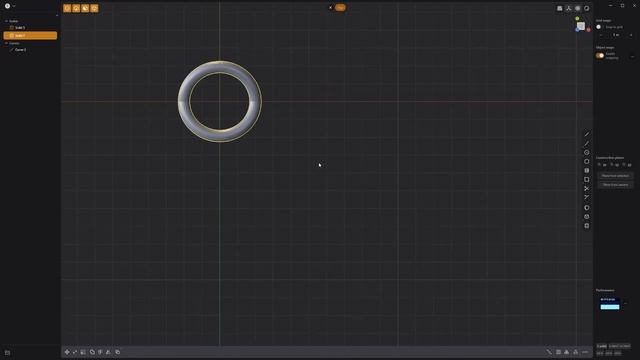The image size is (640, 360).
Task: Click the last ring-shaped viewport header icon
Action: (587, 8)
